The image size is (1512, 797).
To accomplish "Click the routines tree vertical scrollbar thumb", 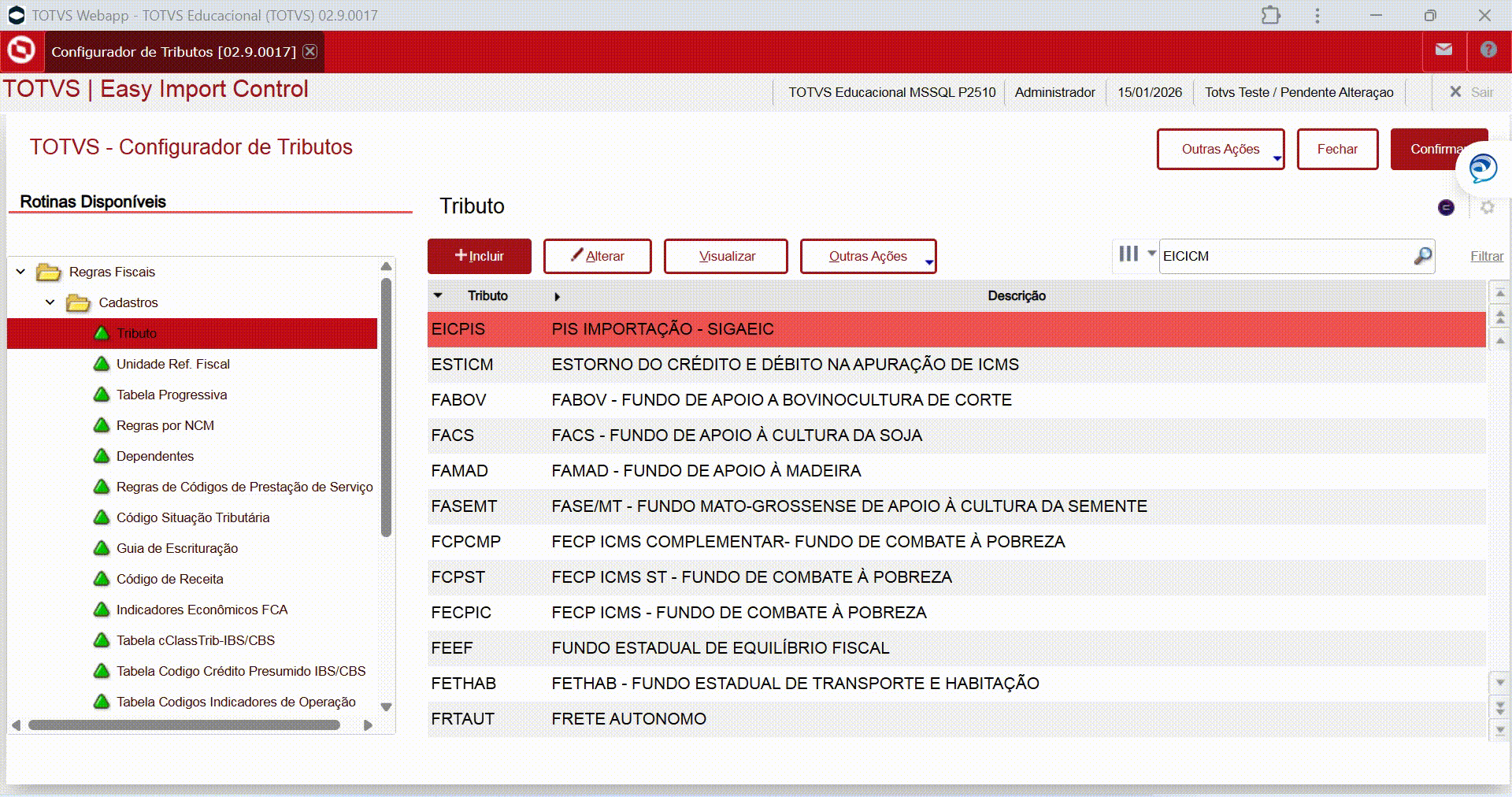I will point(386,407).
